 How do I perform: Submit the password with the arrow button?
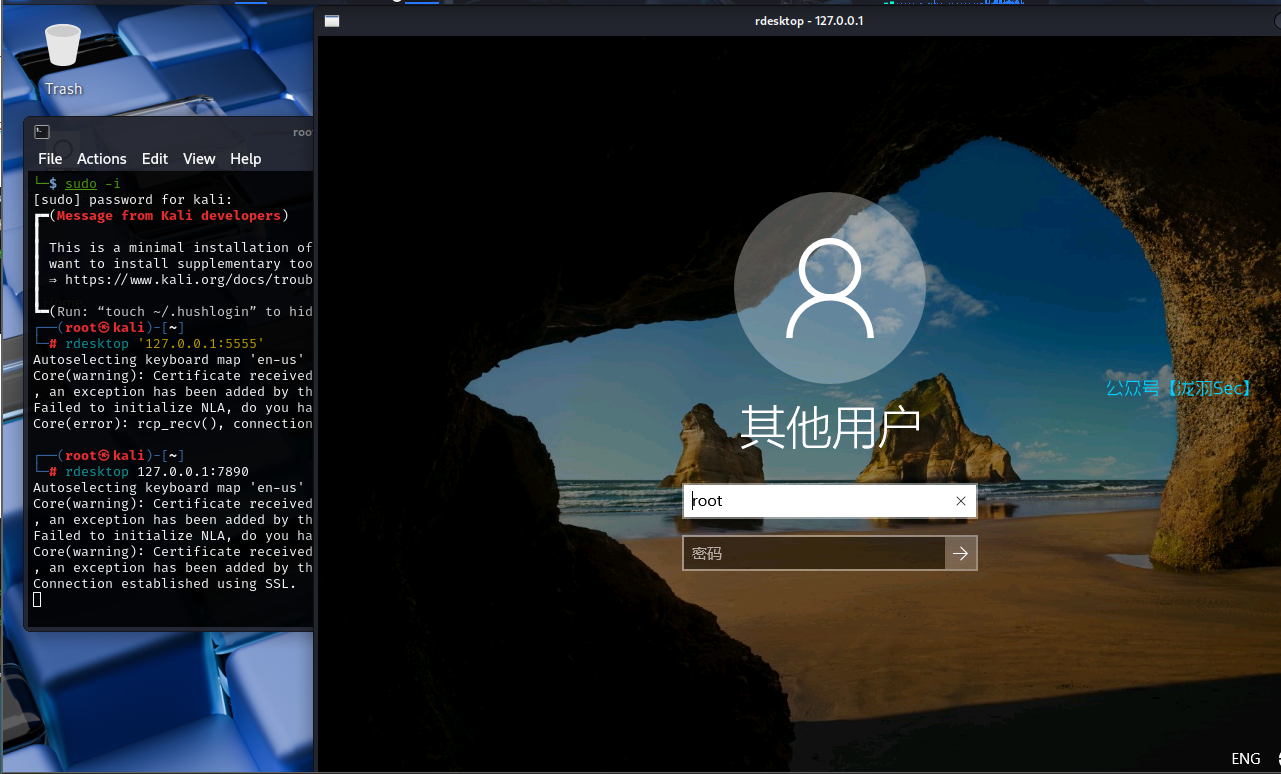click(961, 553)
